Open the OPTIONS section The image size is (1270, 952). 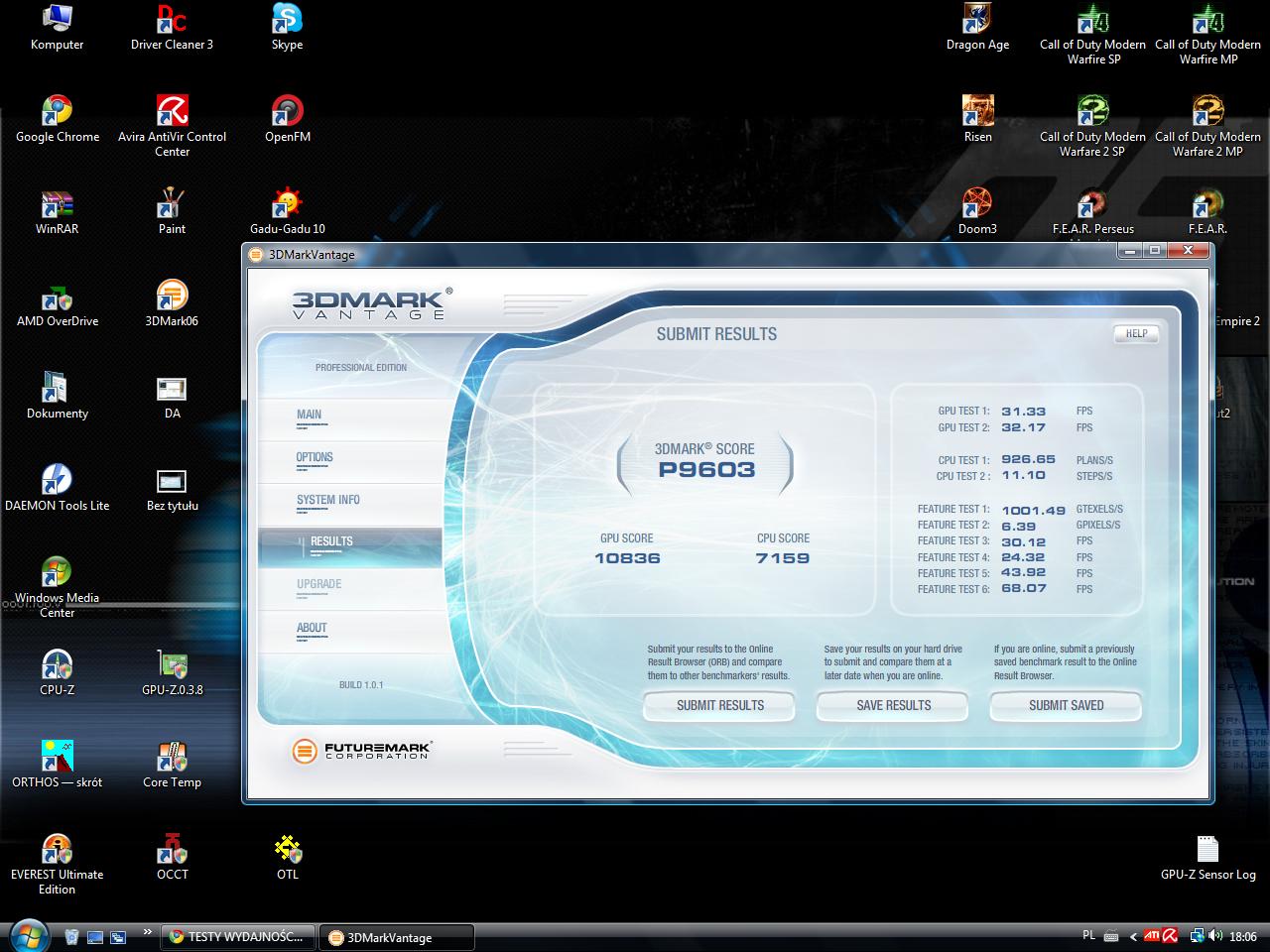349,462
